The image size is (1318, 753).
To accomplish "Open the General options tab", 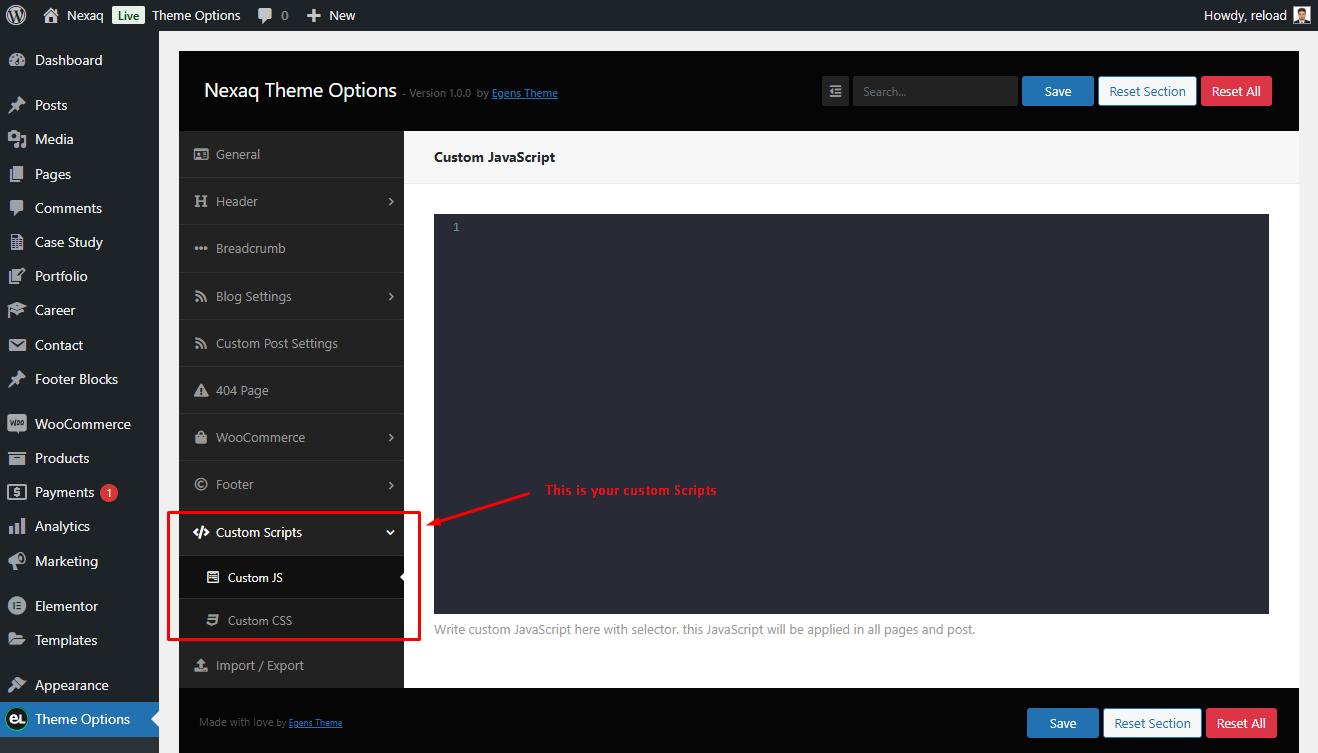I will pos(291,154).
